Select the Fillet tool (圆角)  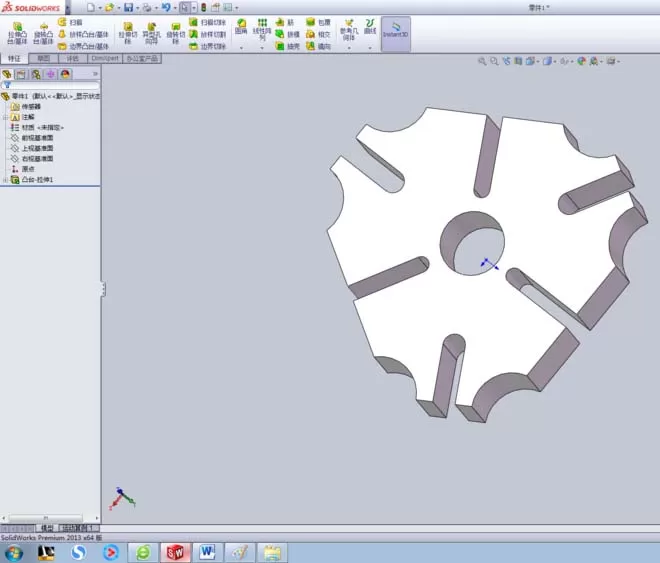(x=241, y=27)
